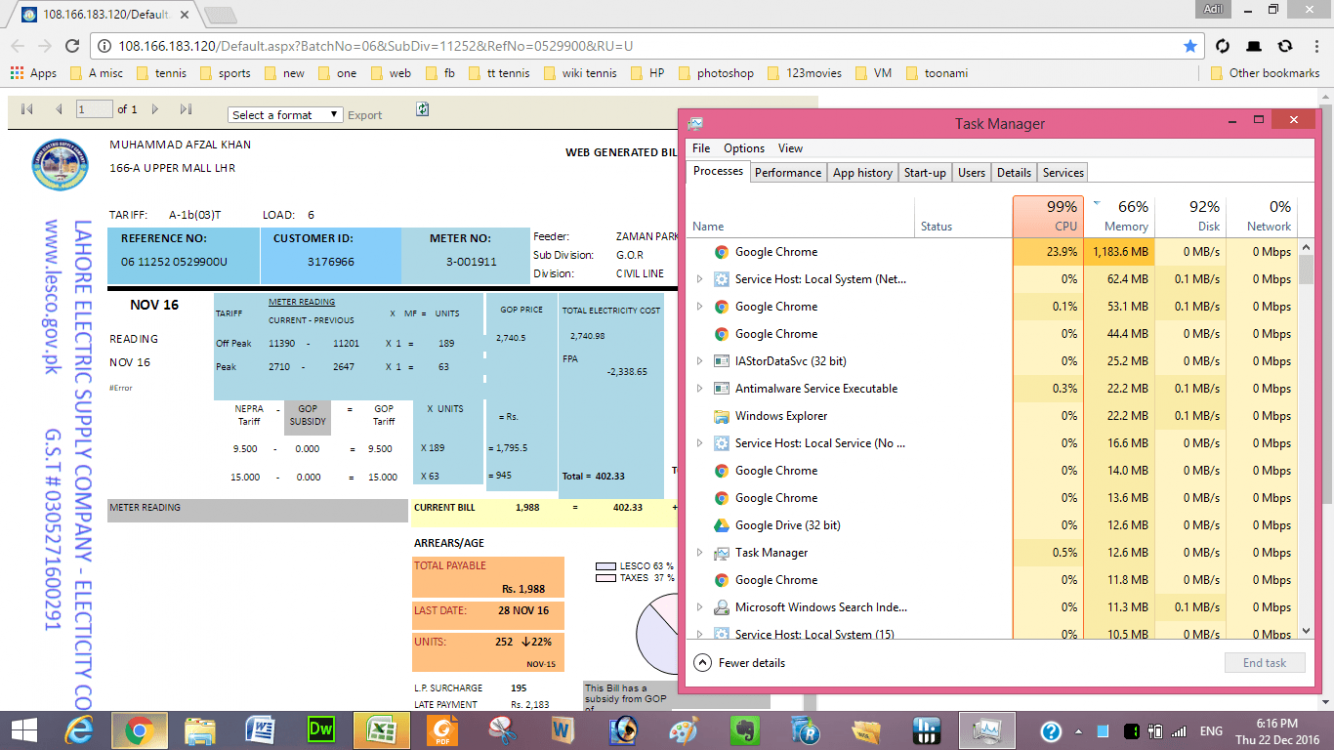Open the 123movies bookmark folder
The height and width of the screenshot is (750, 1334).
coord(803,73)
